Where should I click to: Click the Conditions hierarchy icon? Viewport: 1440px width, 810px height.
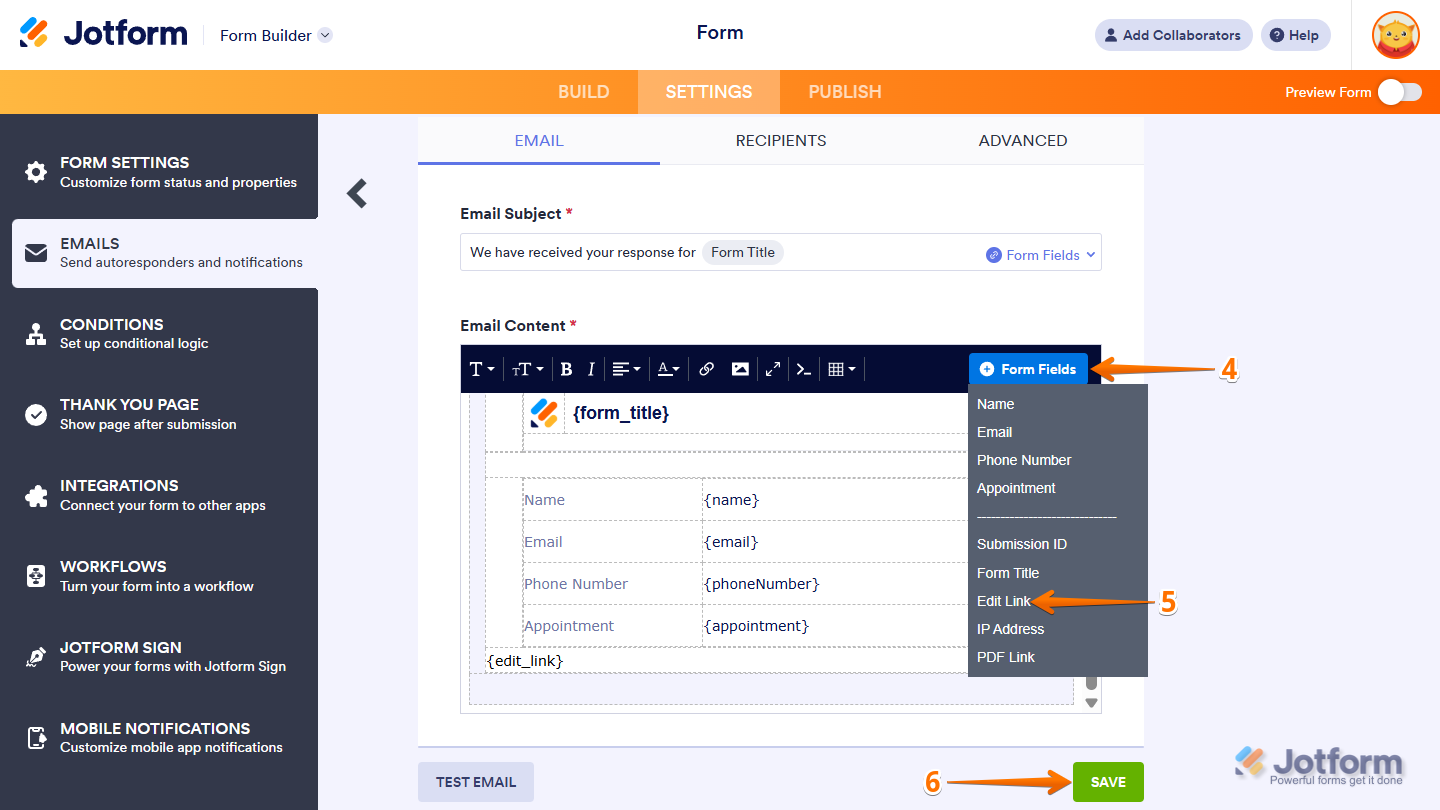point(36,334)
